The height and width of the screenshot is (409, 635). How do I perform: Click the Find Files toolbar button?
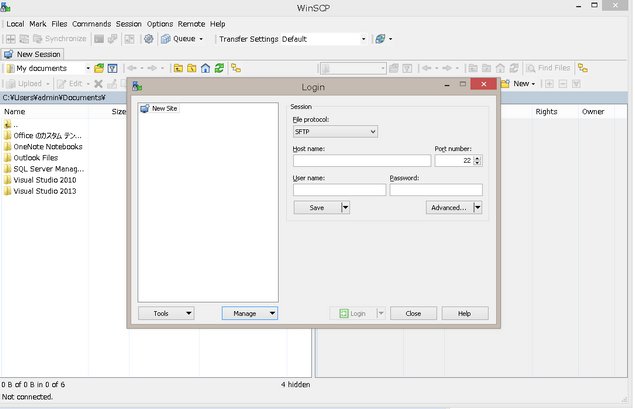click(549, 68)
